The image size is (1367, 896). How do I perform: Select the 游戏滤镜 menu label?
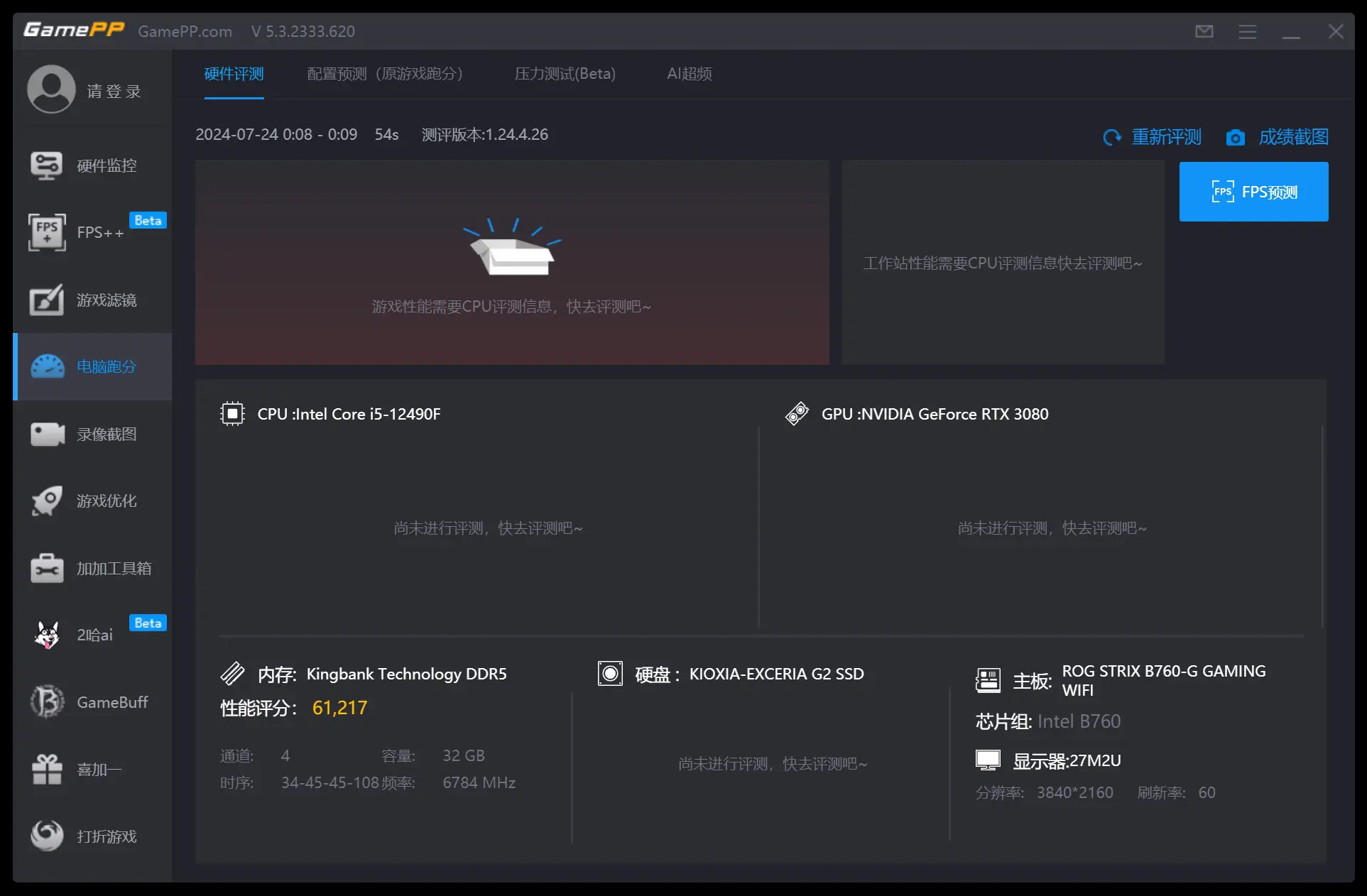tap(107, 300)
